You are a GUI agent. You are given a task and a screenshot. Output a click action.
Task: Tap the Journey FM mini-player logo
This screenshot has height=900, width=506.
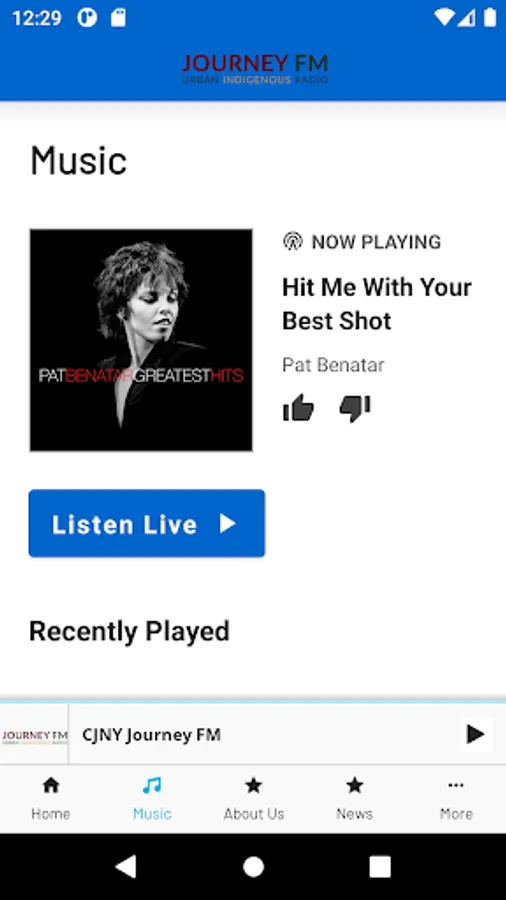pyautogui.click(x=34, y=735)
